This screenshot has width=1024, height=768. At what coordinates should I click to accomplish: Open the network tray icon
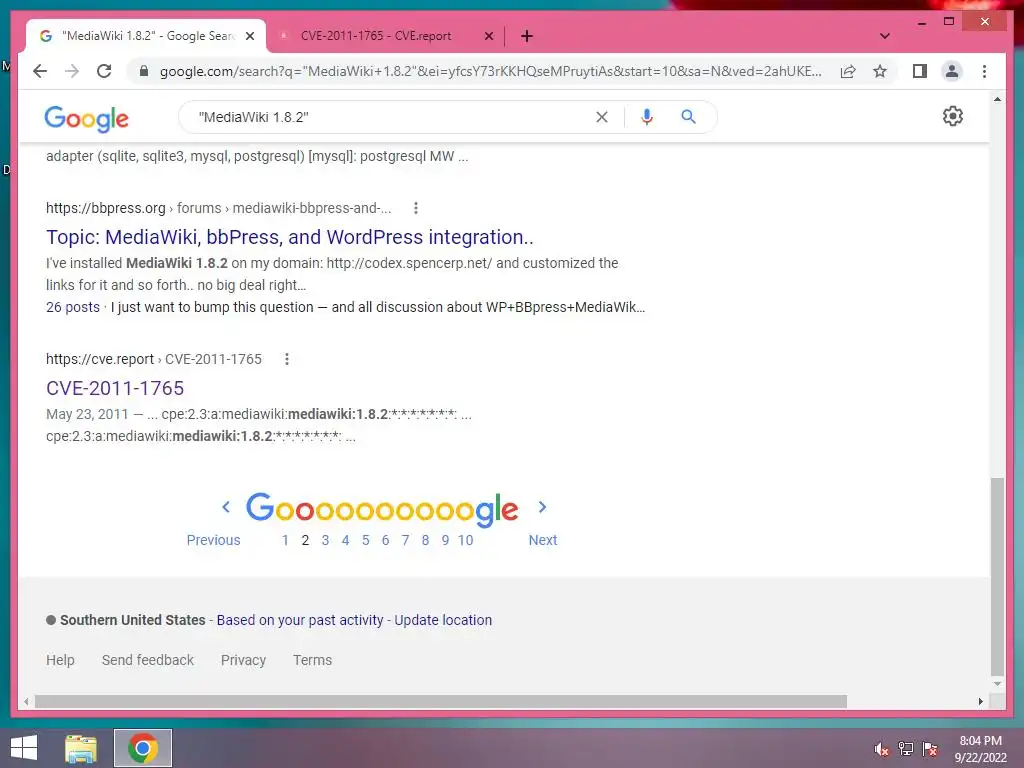click(906, 749)
